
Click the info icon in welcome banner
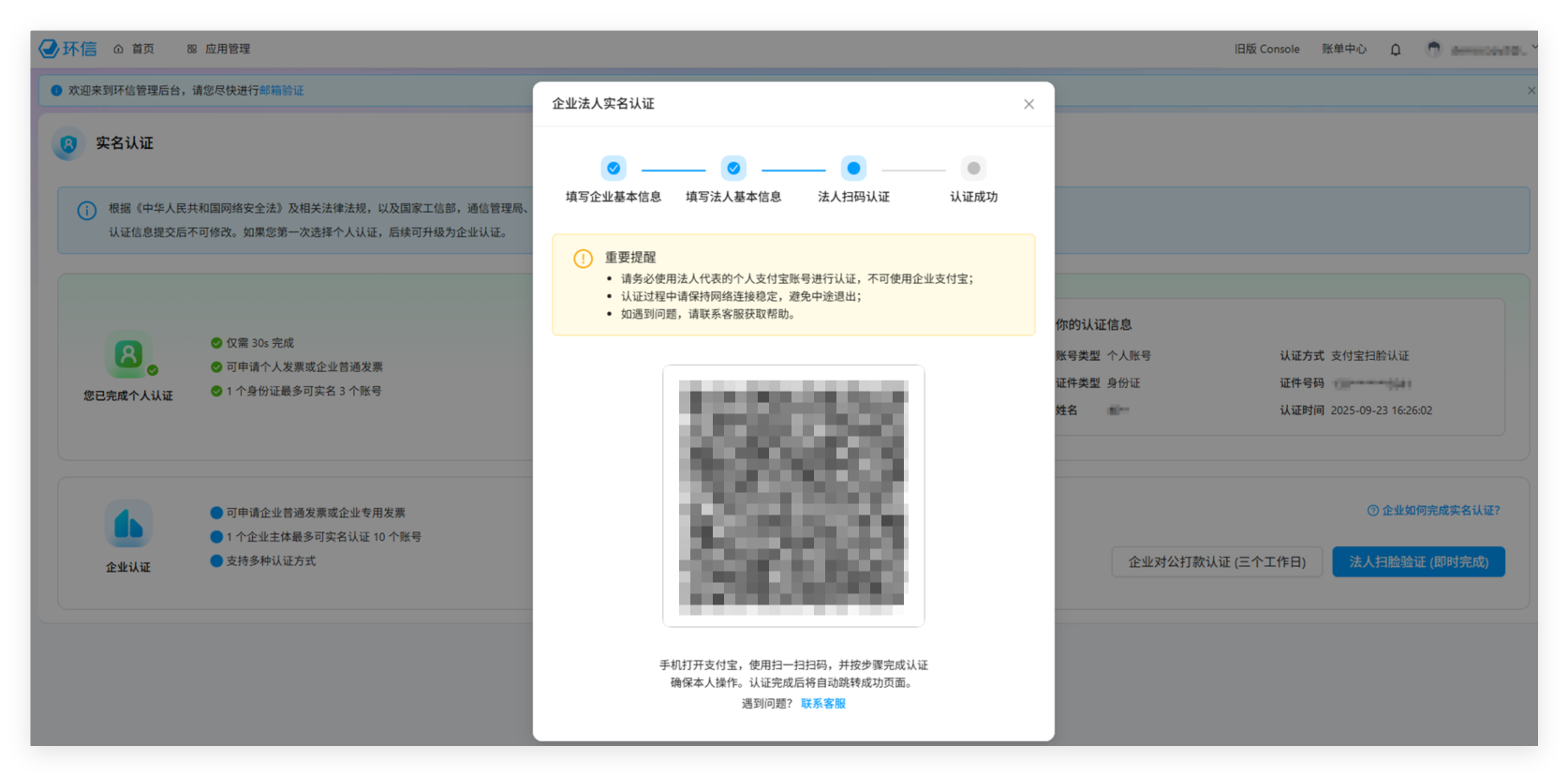coord(56,91)
